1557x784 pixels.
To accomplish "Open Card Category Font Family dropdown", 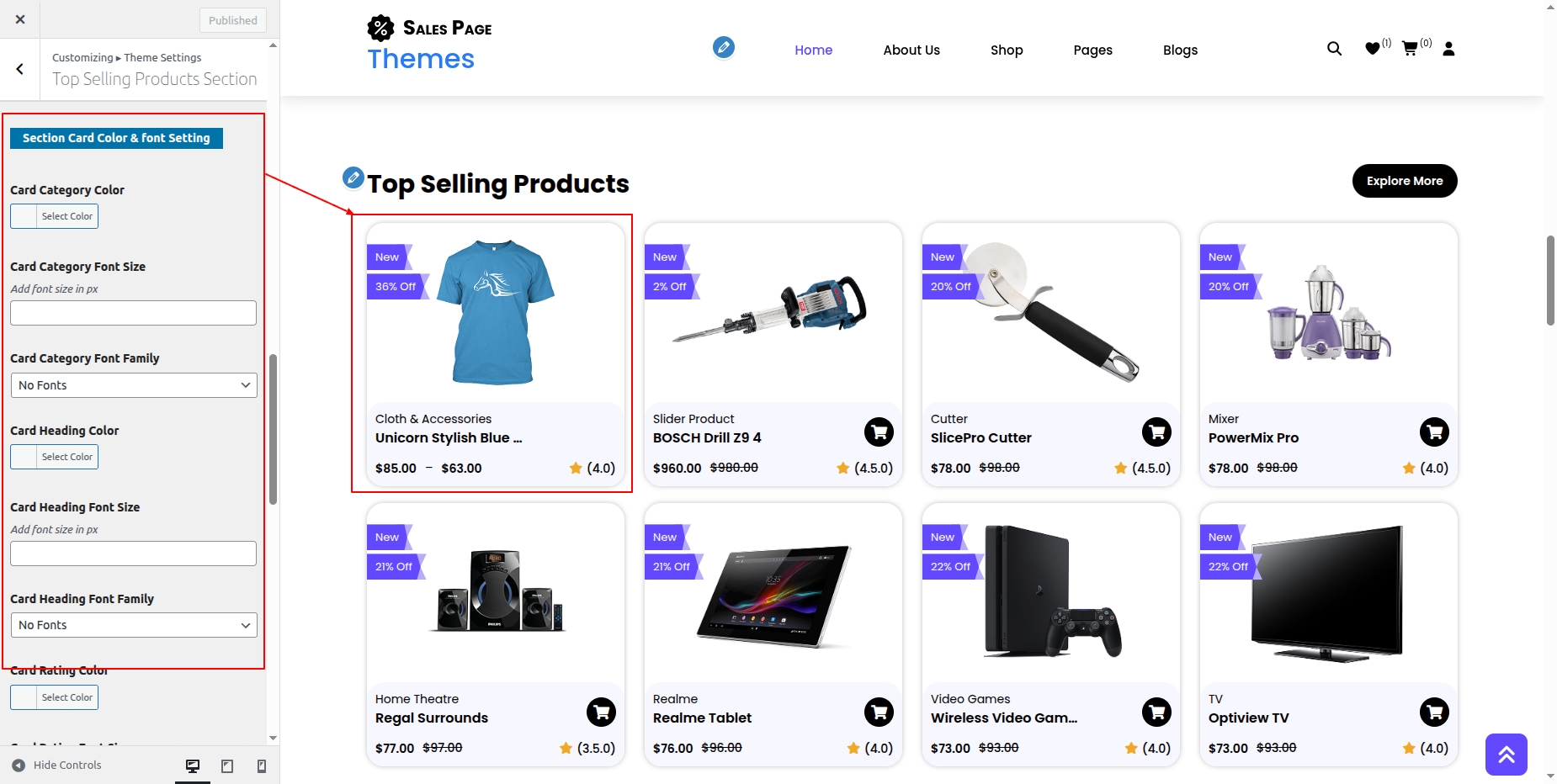I will pyautogui.click(x=134, y=385).
